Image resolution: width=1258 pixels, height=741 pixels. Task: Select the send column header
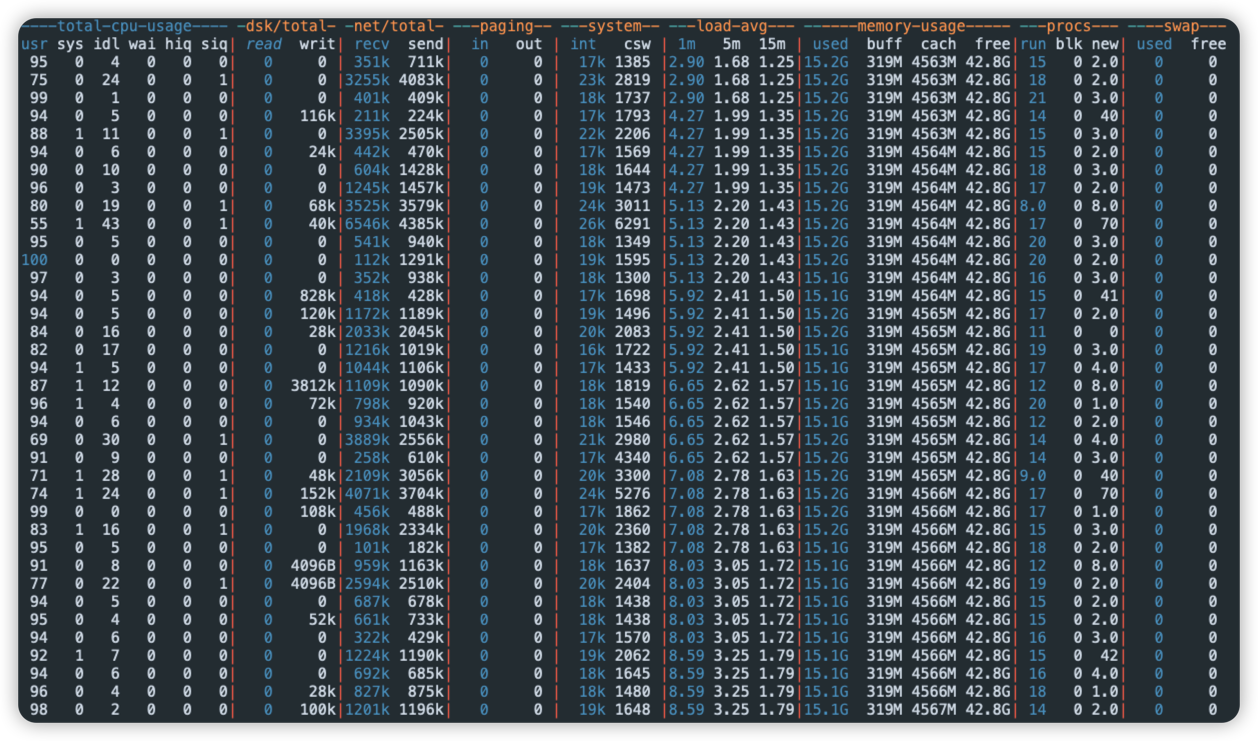pyautogui.click(x=426, y=44)
